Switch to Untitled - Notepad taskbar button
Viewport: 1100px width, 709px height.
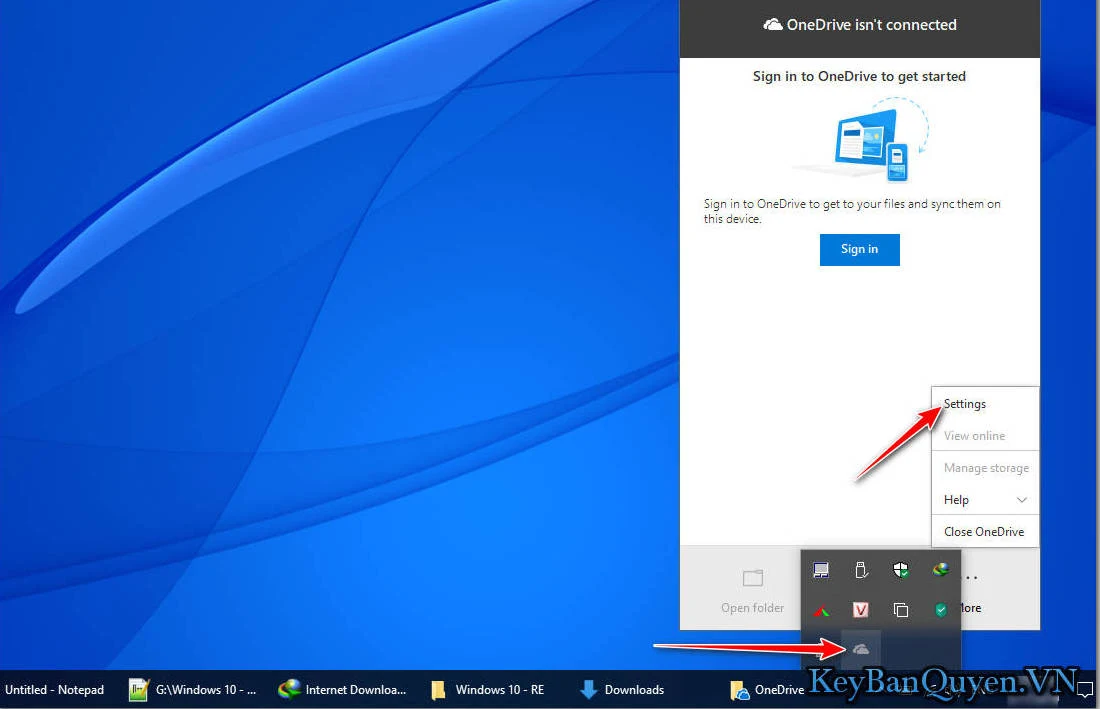55,690
